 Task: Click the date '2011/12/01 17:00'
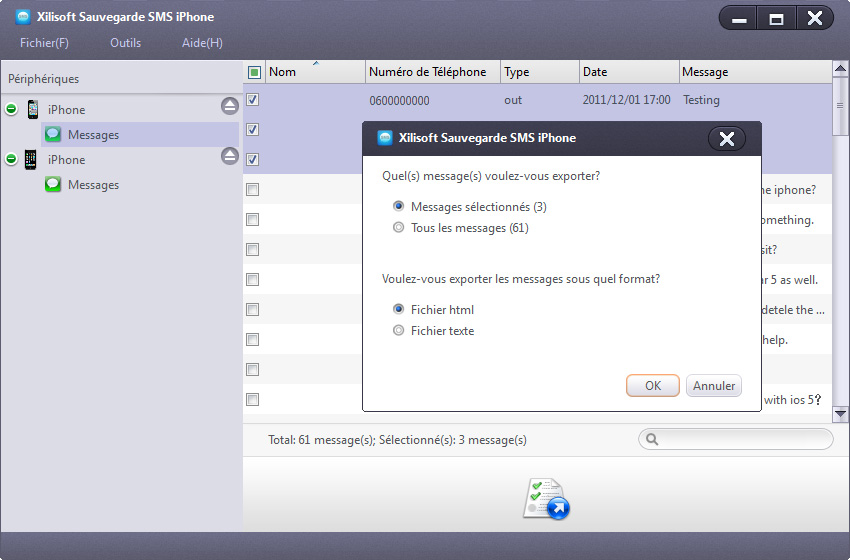click(x=626, y=100)
